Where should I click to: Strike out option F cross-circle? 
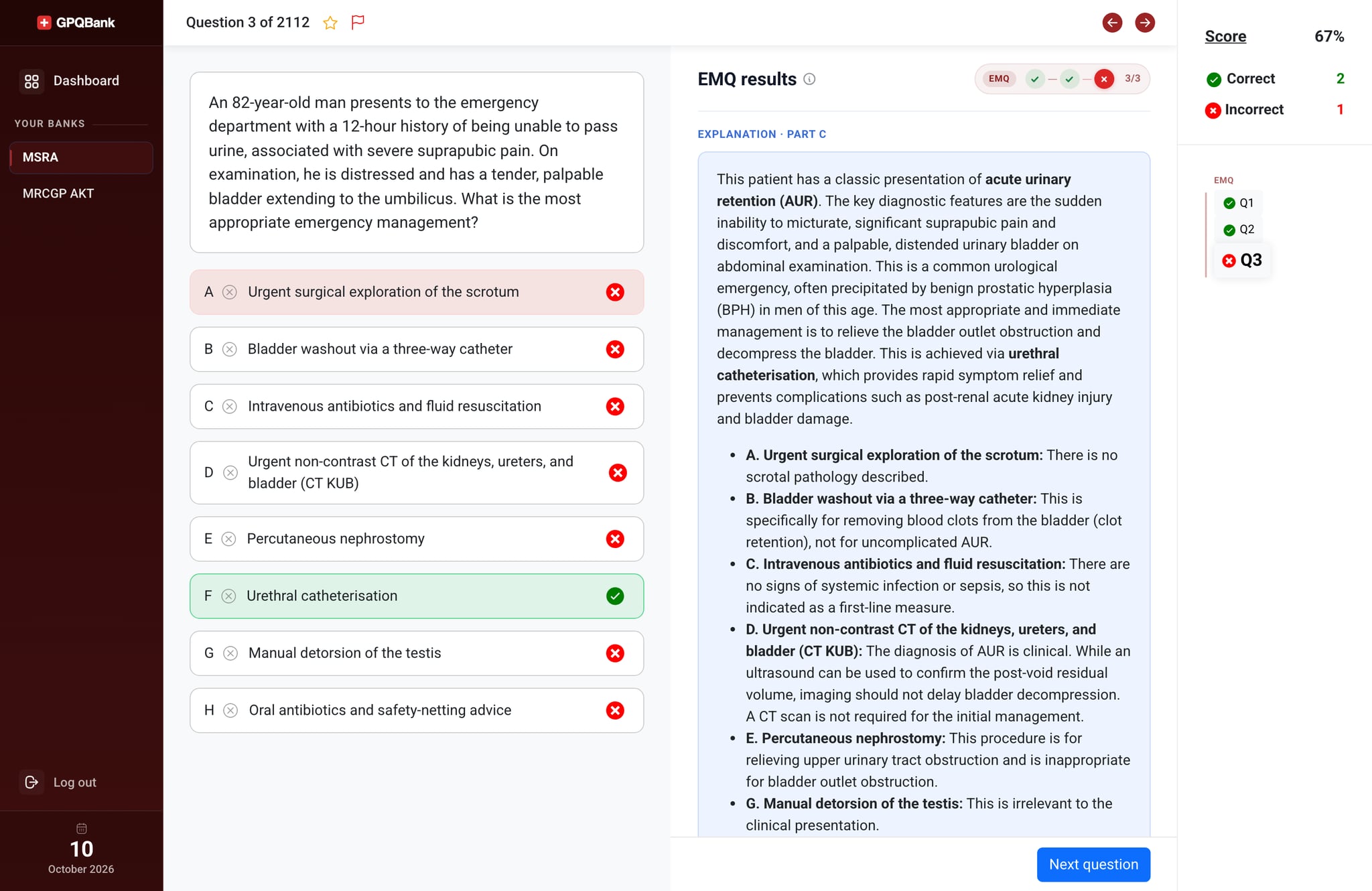[x=228, y=596]
